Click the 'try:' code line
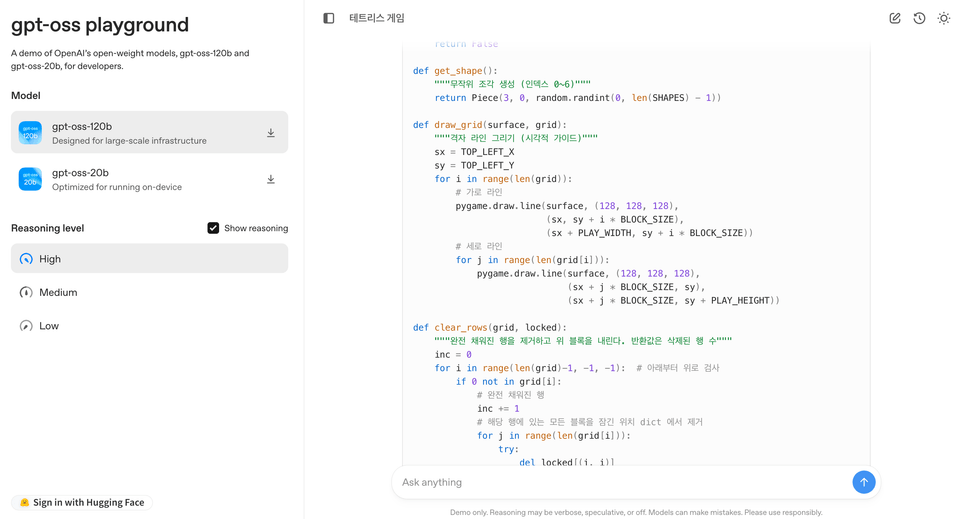The width and height of the screenshot is (960, 519). pos(508,449)
